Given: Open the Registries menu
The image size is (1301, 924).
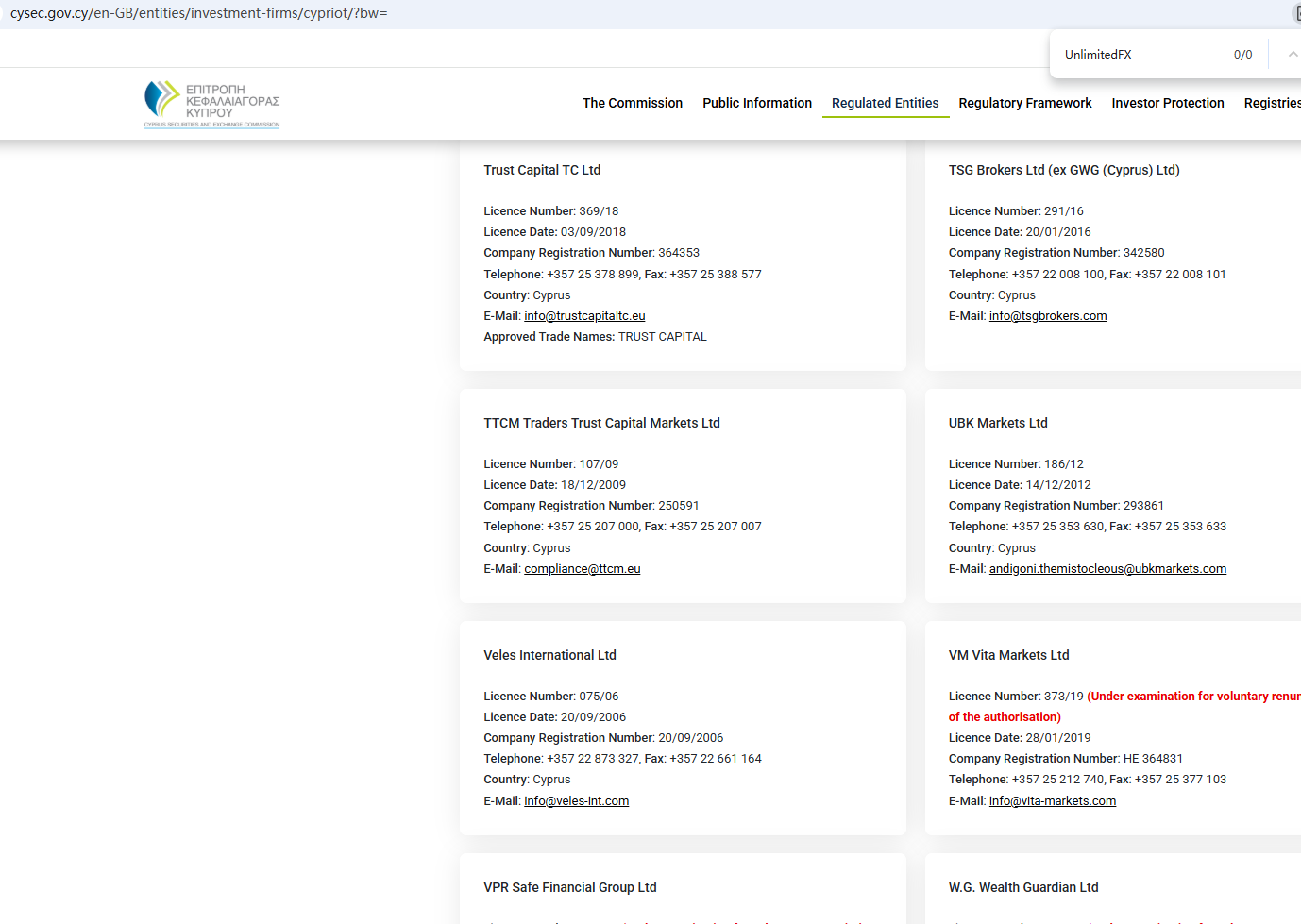Looking at the screenshot, I should [x=1271, y=103].
